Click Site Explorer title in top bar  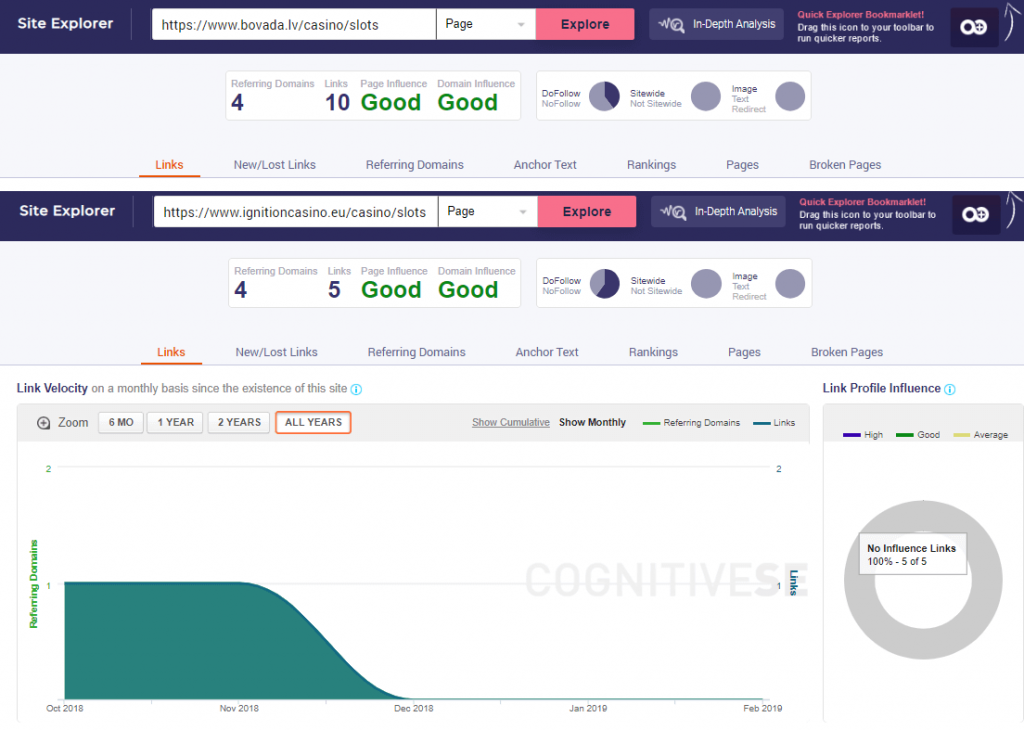65,24
